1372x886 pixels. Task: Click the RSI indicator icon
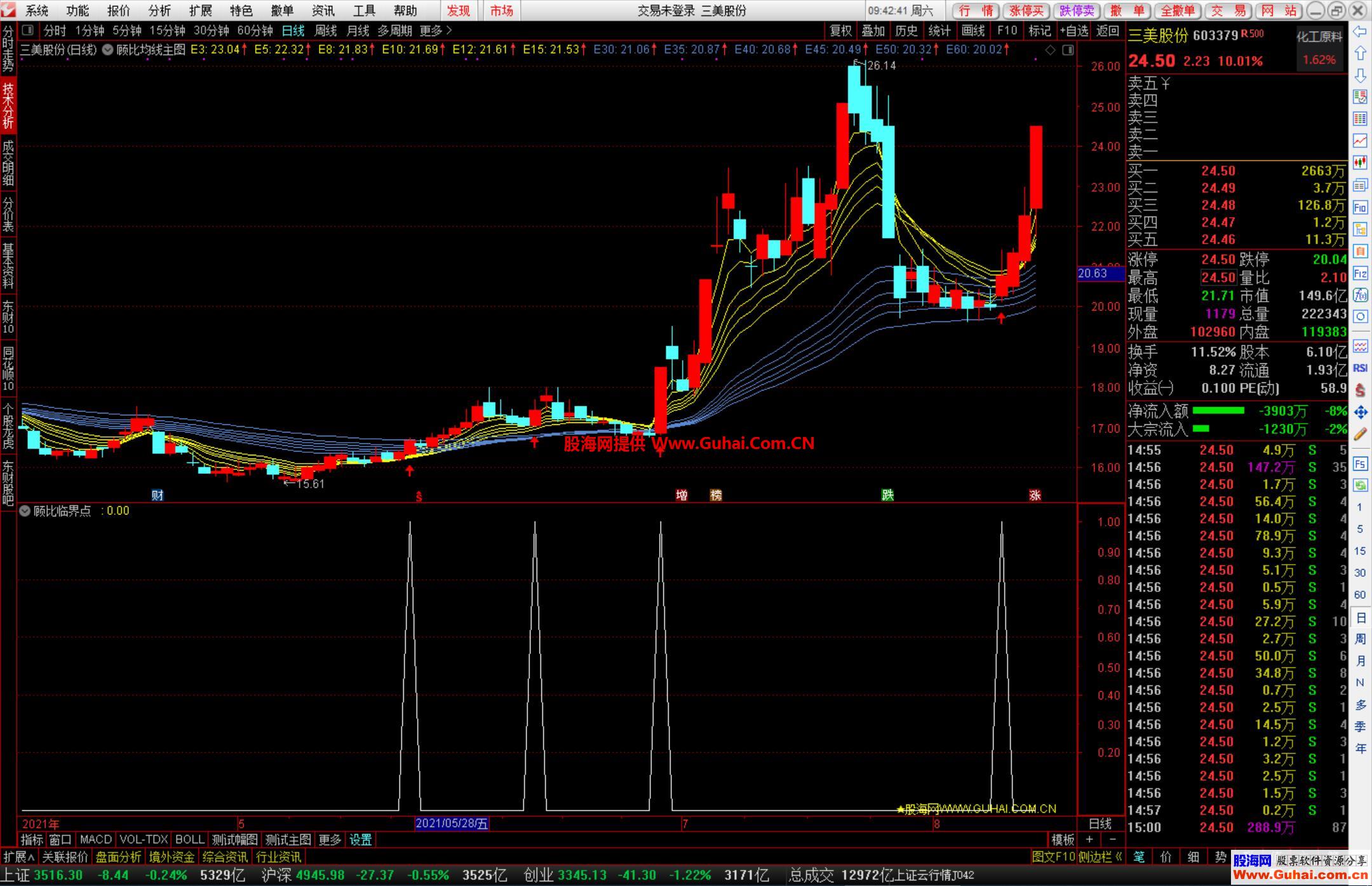tap(1360, 368)
